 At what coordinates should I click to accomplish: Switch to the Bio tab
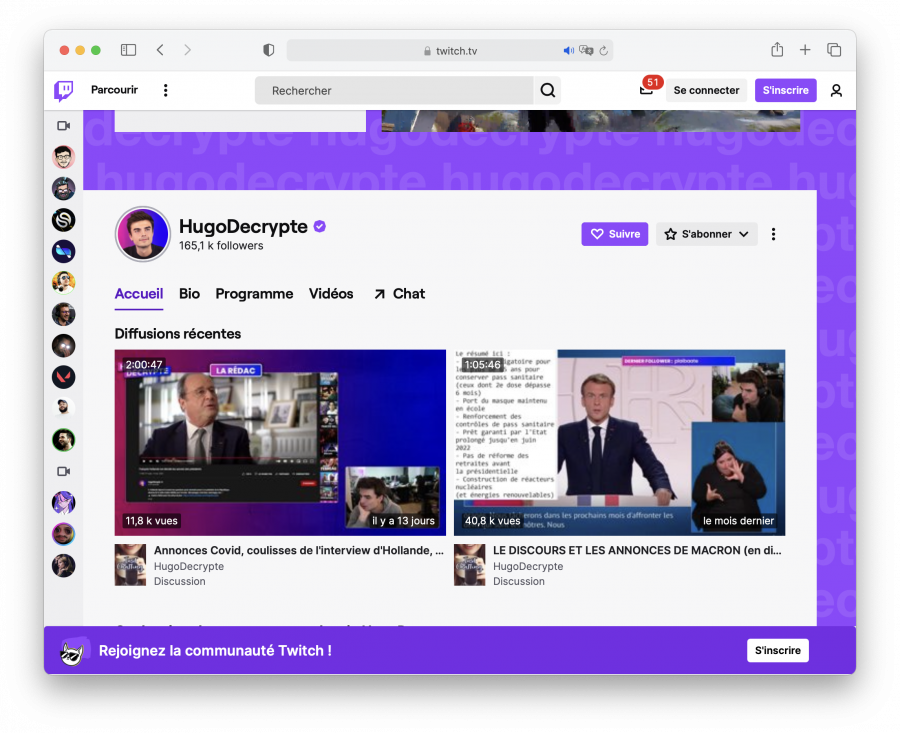[189, 294]
